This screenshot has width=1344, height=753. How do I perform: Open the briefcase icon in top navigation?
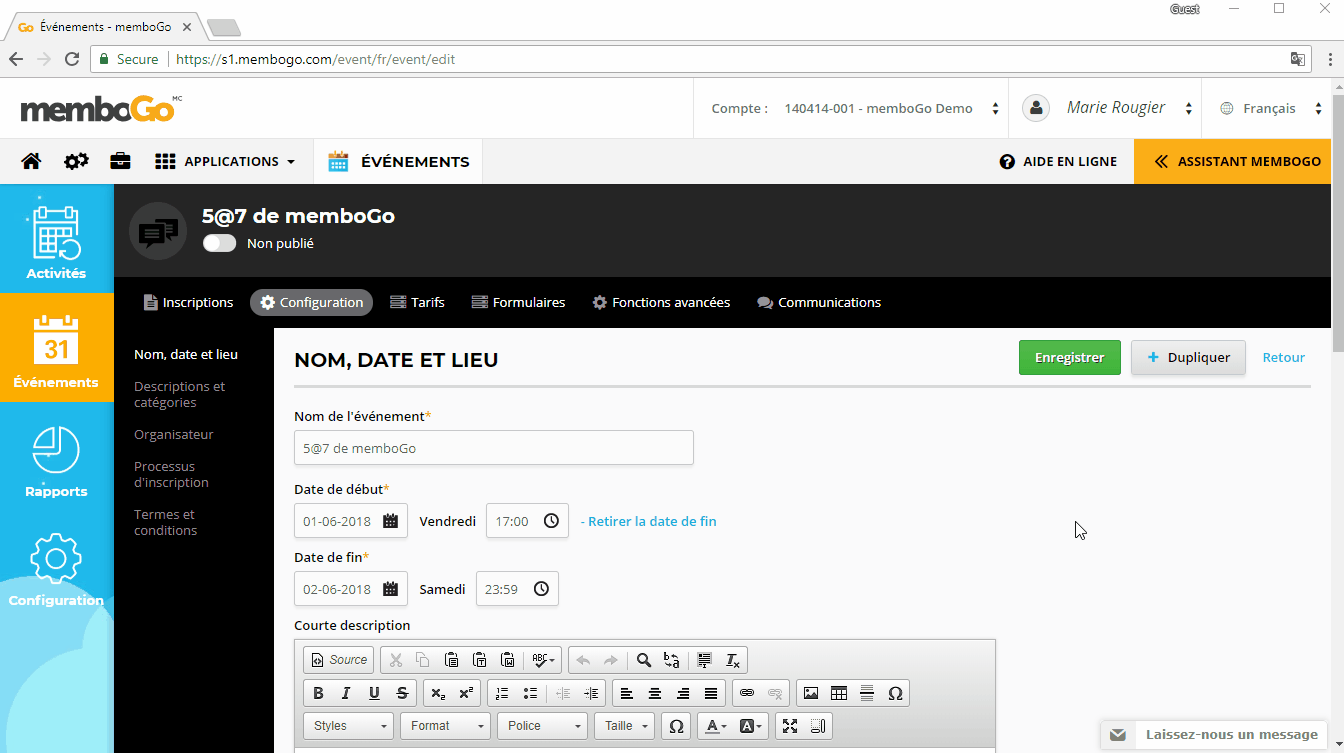coord(120,161)
